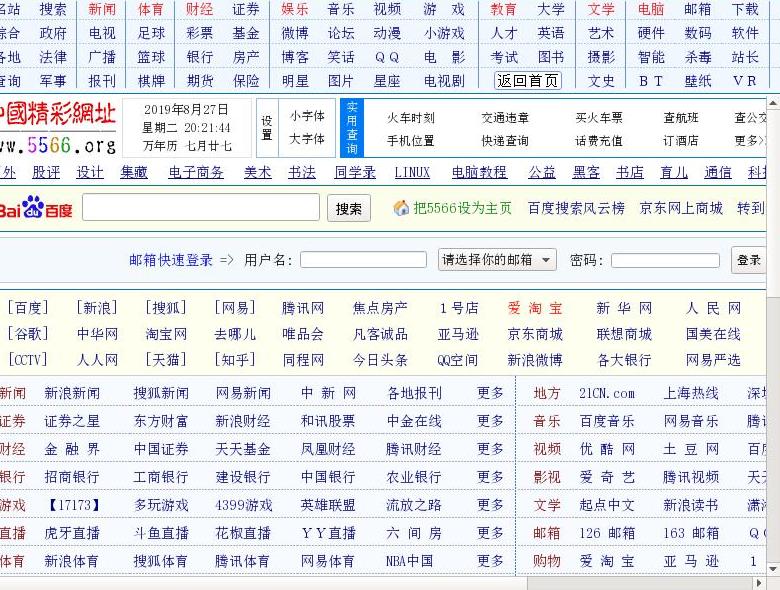
Task: Click the 邮箱快速登录 label link
Action: pyautogui.click(x=171, y=260)
